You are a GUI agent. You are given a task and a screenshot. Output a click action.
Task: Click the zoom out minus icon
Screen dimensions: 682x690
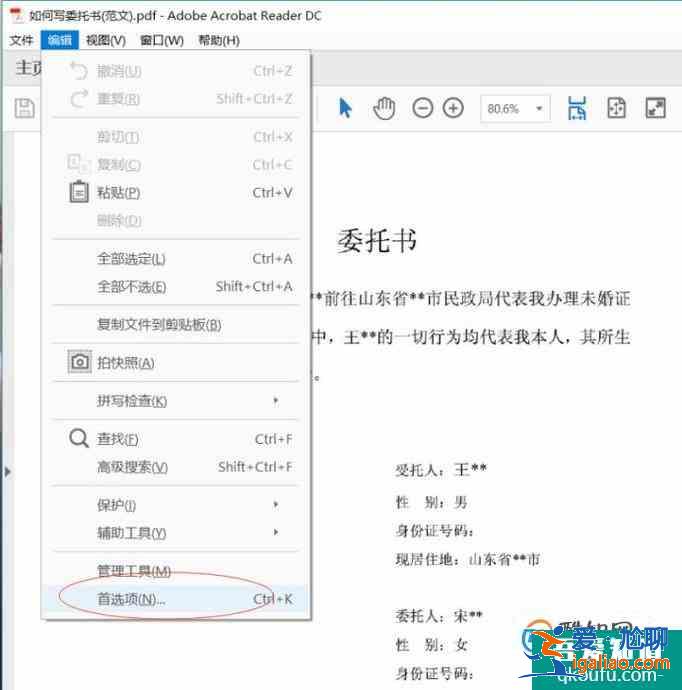coord(422,108)
